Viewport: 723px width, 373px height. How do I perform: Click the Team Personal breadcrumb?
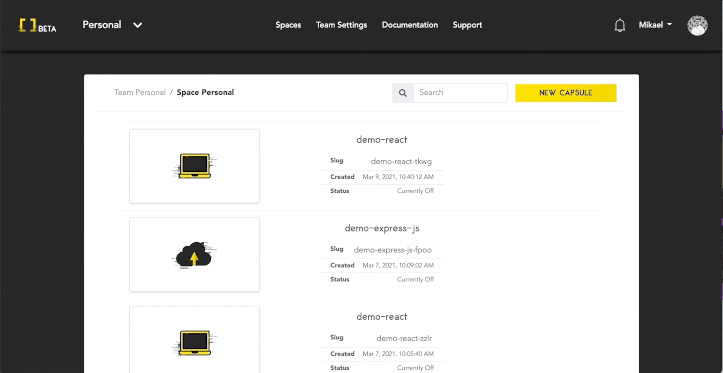[140, 92]
